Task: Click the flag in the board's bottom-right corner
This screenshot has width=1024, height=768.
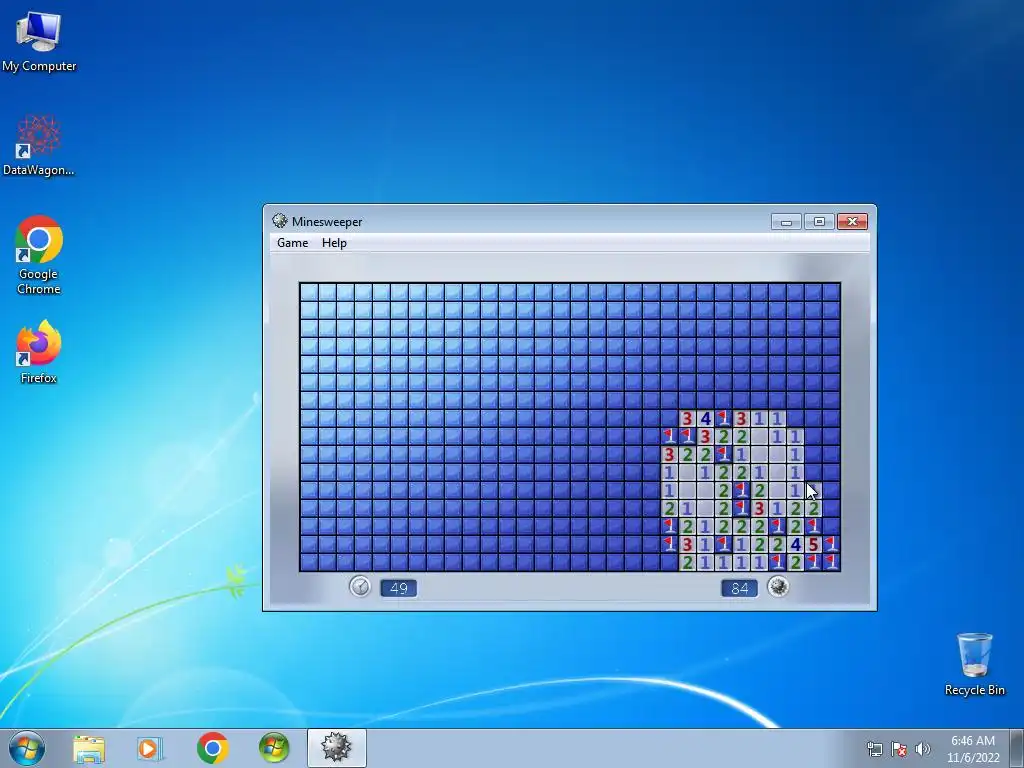Action: pos(831,562)
